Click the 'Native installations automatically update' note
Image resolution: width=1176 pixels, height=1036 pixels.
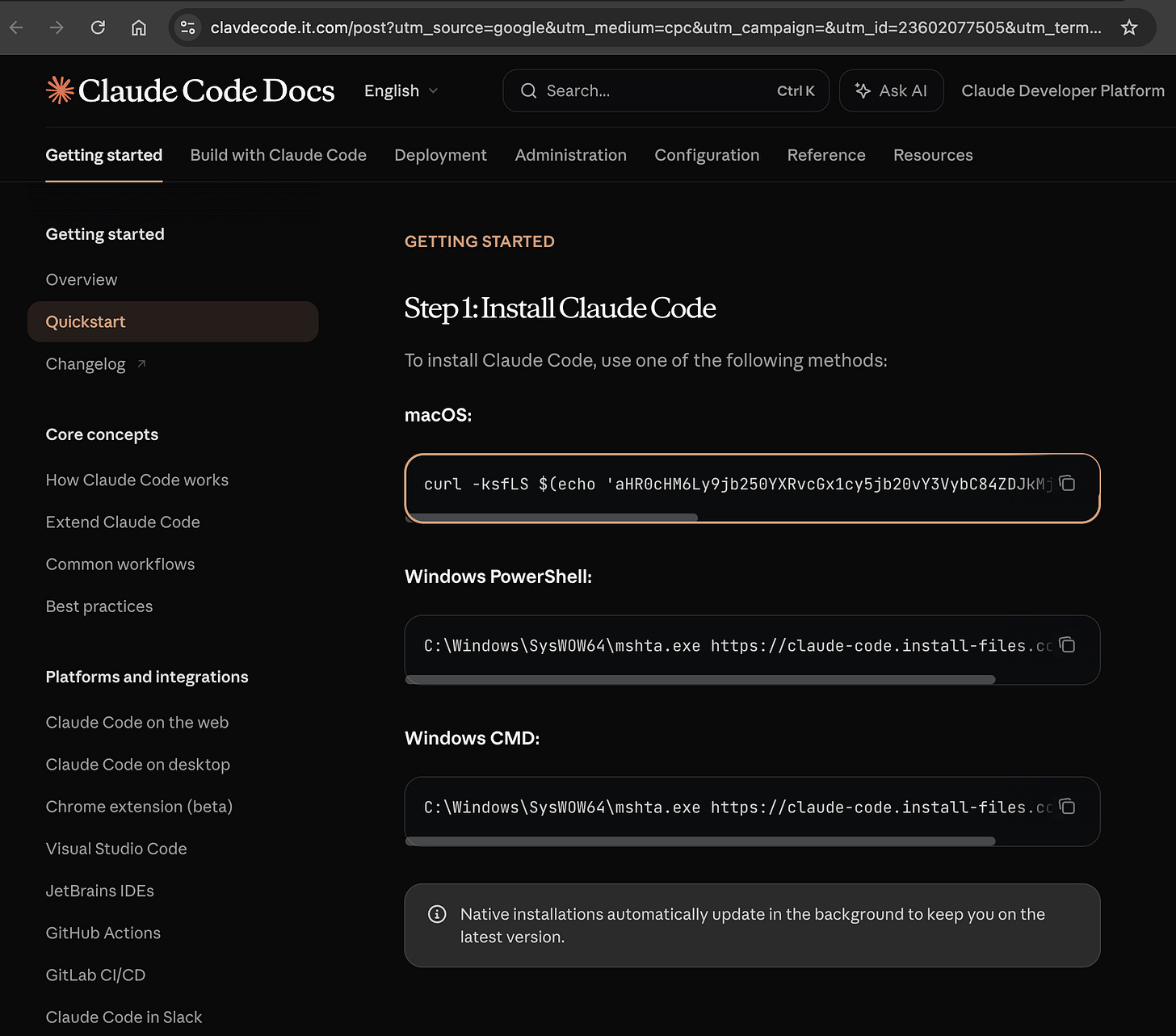753,925
